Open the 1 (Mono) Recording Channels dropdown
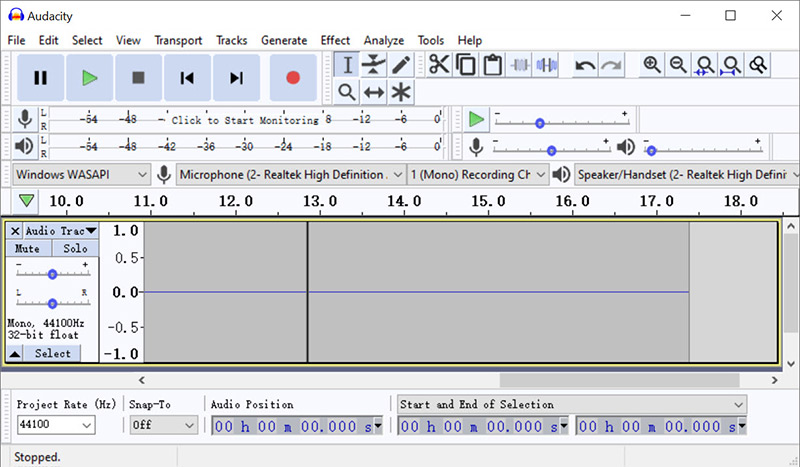The height and width of the screenshot is (467, 800). click(478, 175)
